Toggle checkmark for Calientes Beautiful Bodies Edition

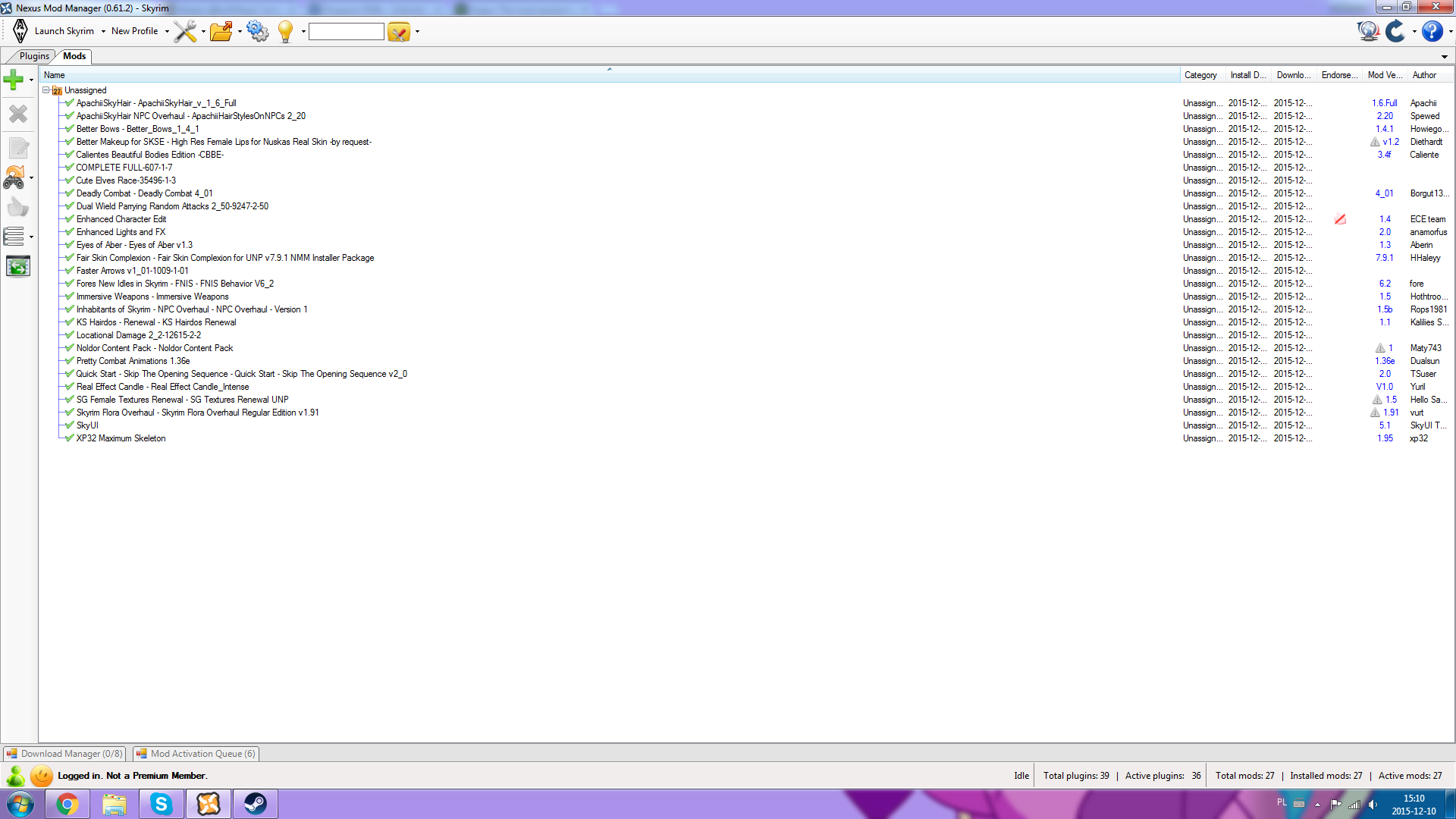click(70, 155)
